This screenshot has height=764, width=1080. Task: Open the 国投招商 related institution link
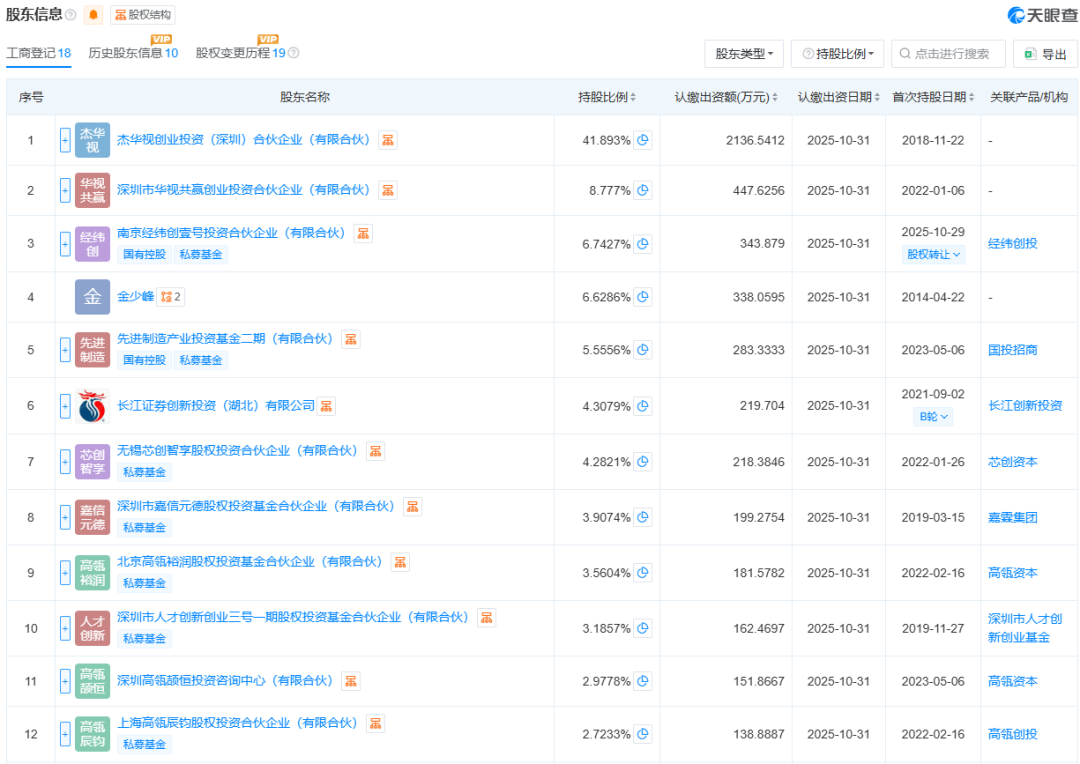(x=1012, y=349)
